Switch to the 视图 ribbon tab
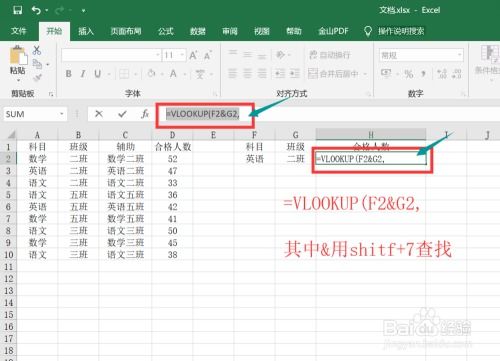 [x=262, y=31]
